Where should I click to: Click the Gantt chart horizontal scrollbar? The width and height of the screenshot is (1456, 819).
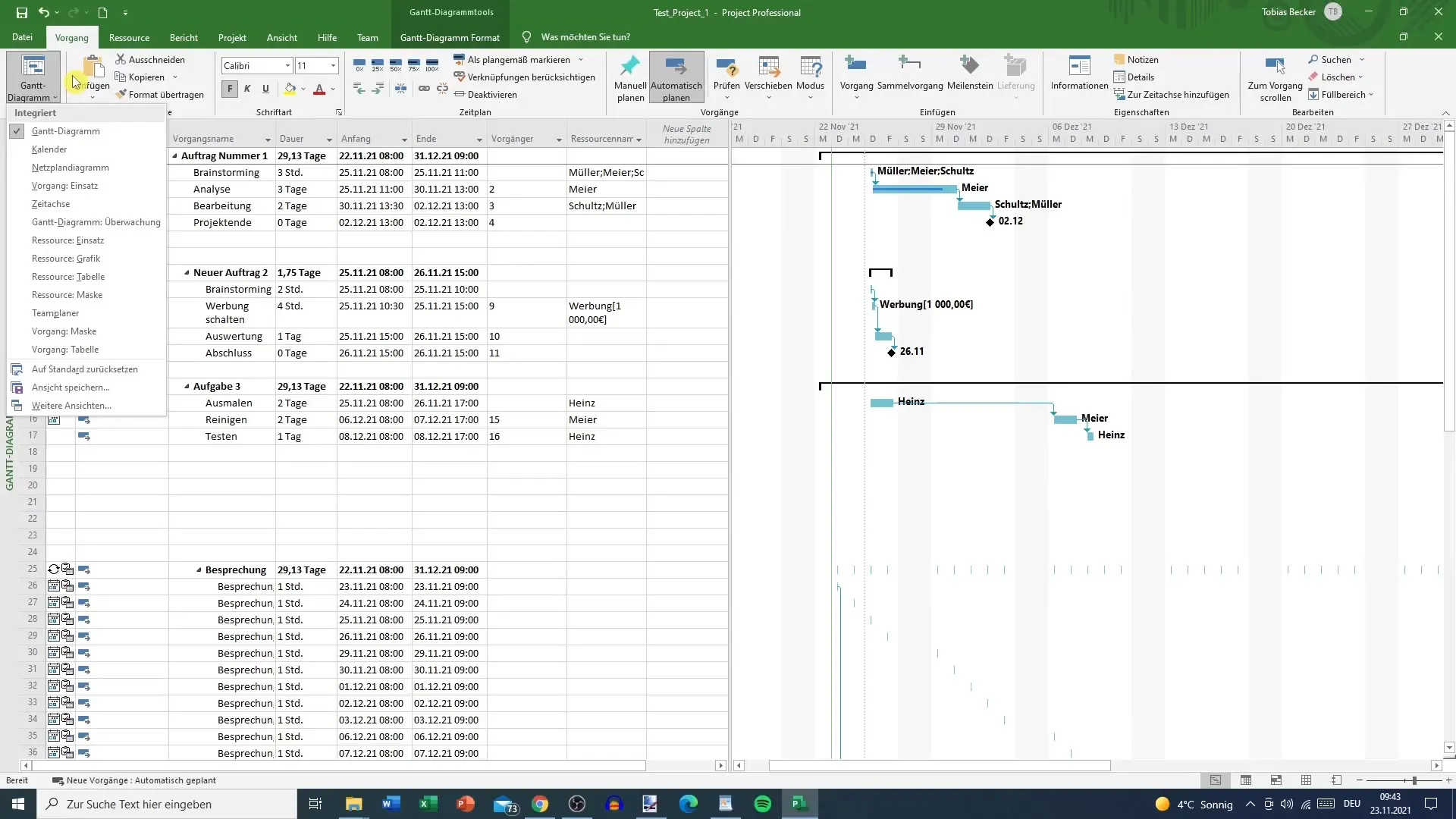pos(940,766)
